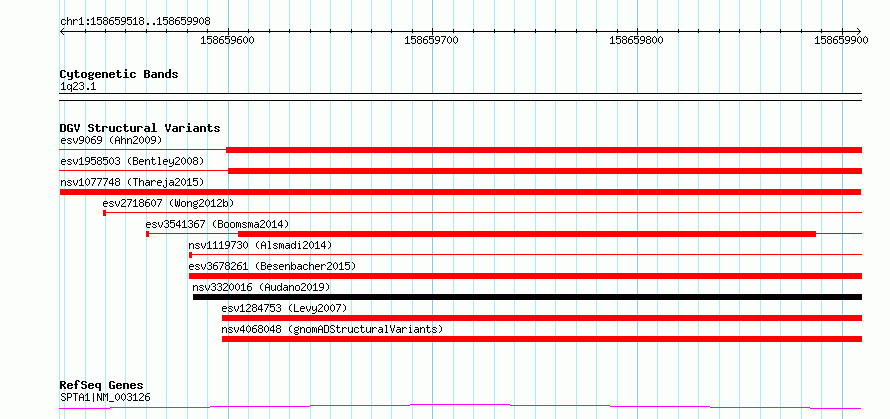Click ruler coordinate 158659800
The image size is (890, 419).
pos(636,41)
